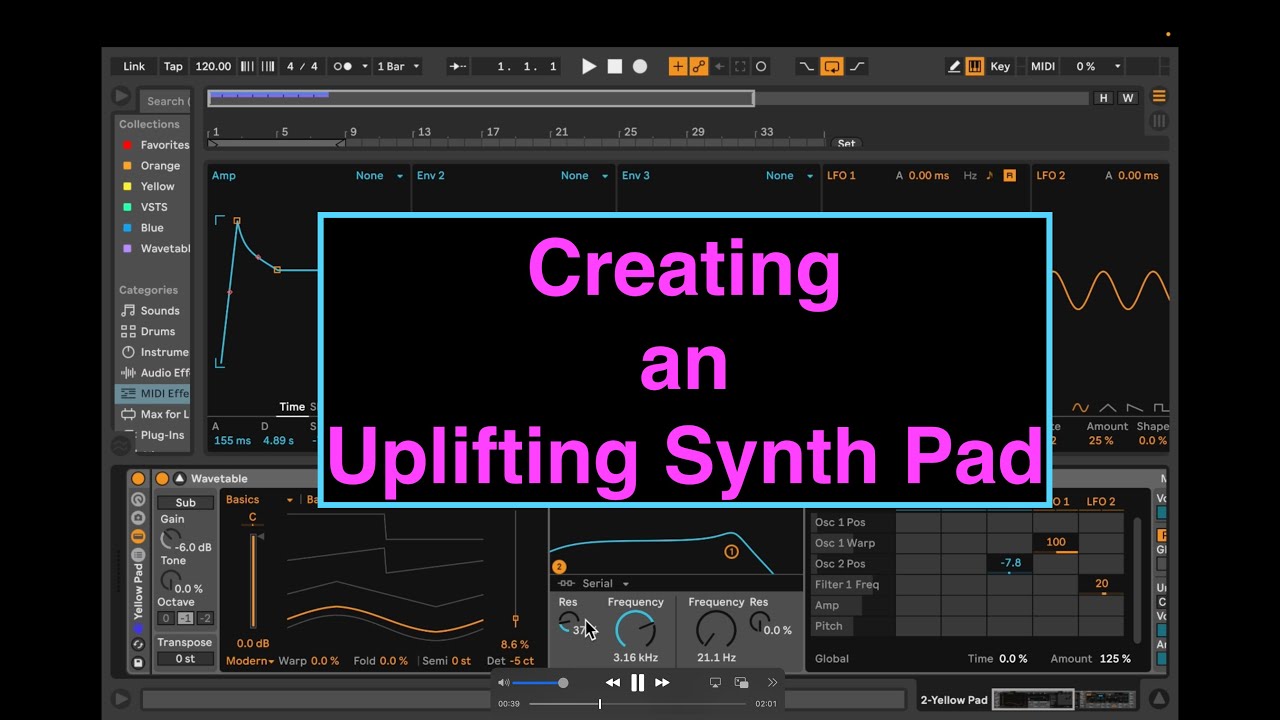This screenshot has width=1280, height=720.
Task: Open the Basics wavetable category dropdown
Action: pyautogui.click(x=259, y=499)
